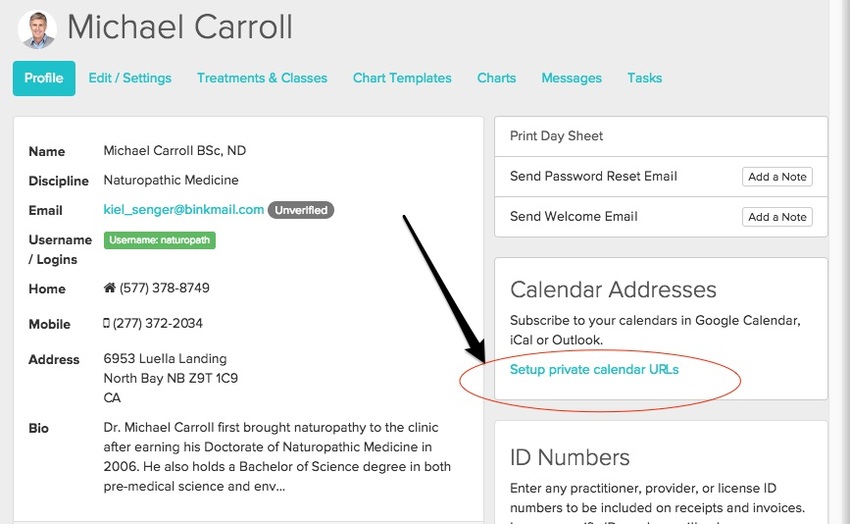Viewport: 850px width, 524px height.
Task: Click the Unverified email badge
Action: [x=301, y=210]
